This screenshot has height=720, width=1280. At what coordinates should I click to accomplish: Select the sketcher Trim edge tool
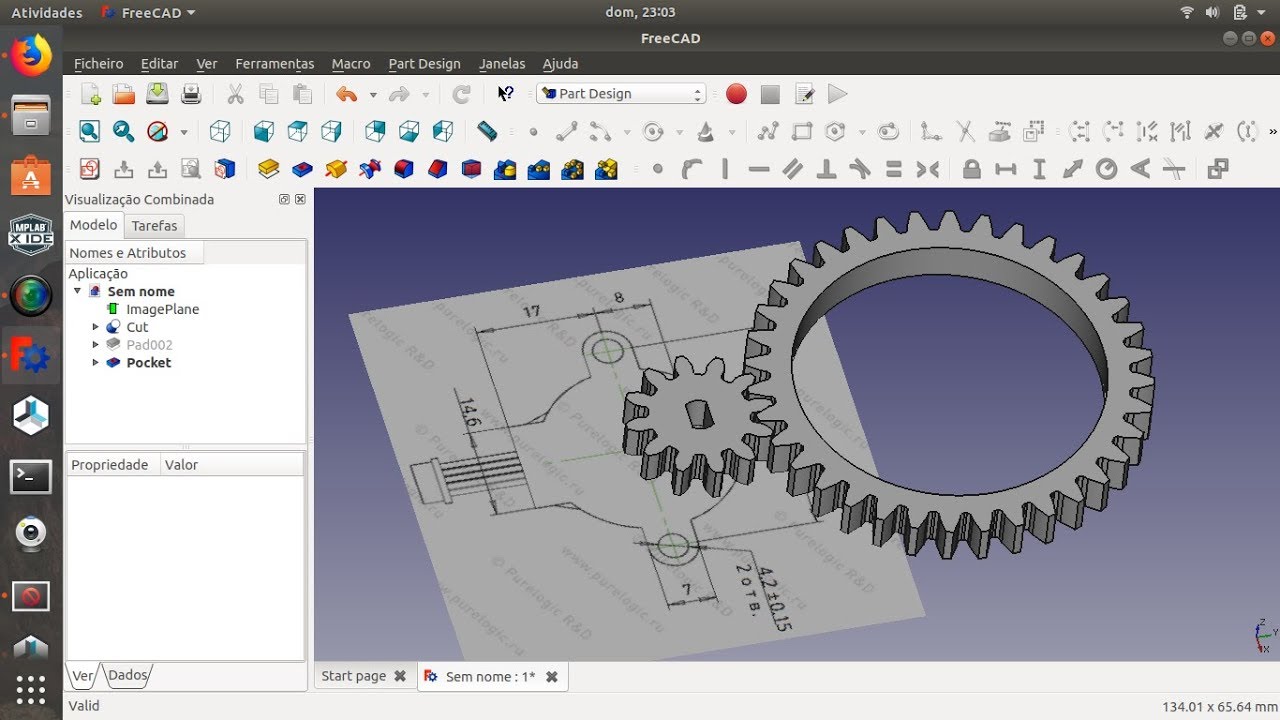(965, 131)
